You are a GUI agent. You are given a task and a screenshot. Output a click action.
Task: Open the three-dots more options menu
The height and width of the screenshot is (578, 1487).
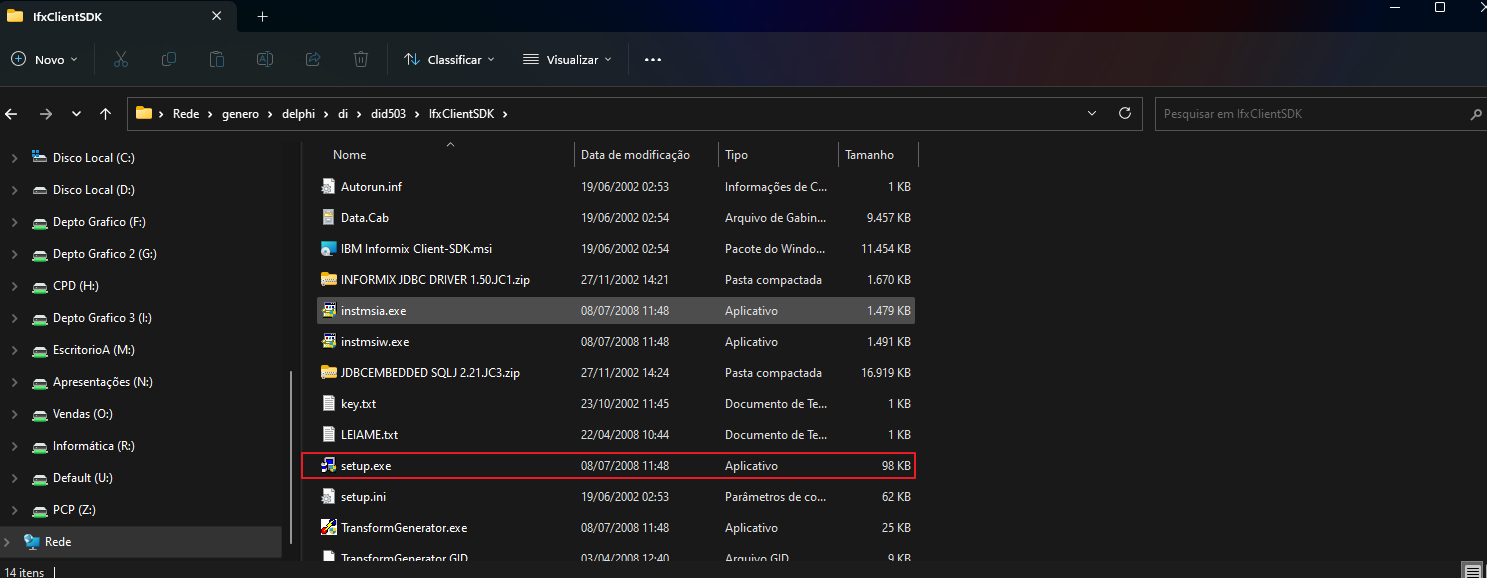click(x=653, y=60)
